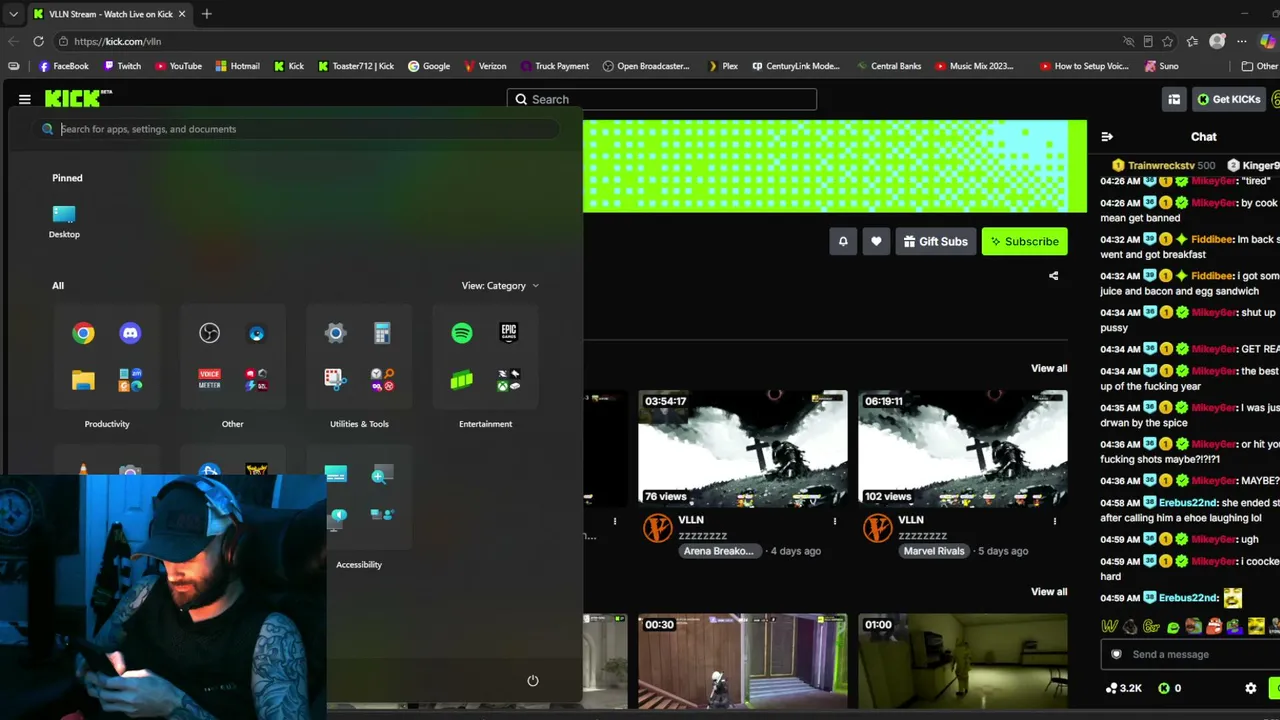Image resolution: width=1280 pixels, height=720 pixels.
Task: Collapse the chat panel arrow icon
Action: (1107, 137)
